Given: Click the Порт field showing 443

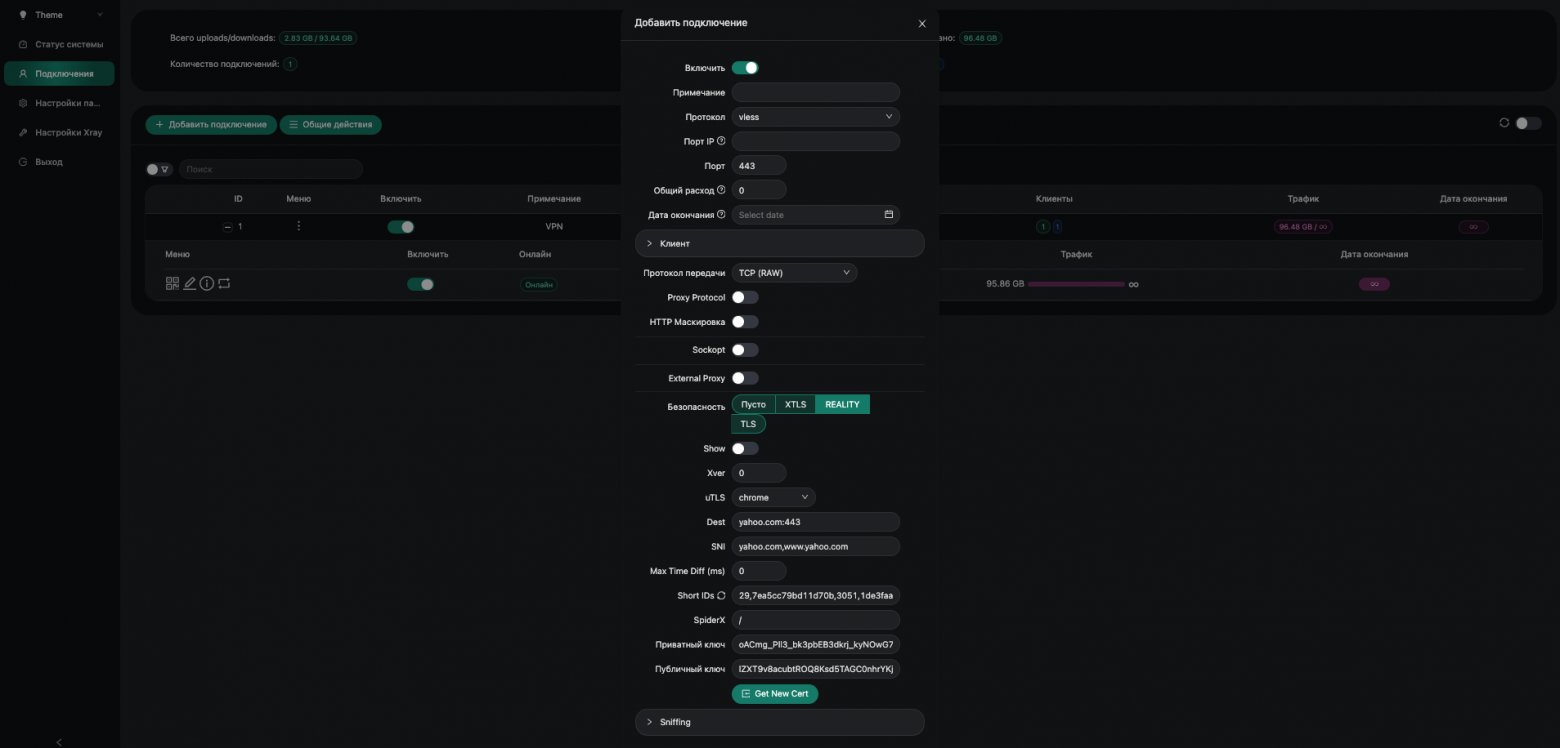Looking at the screenshot, I should pyautogui.click(x=759, y=166).
